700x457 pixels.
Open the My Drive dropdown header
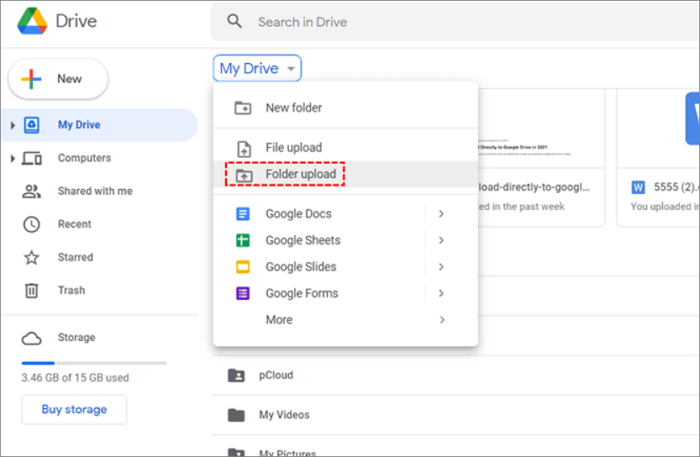(x=258, y=69)
